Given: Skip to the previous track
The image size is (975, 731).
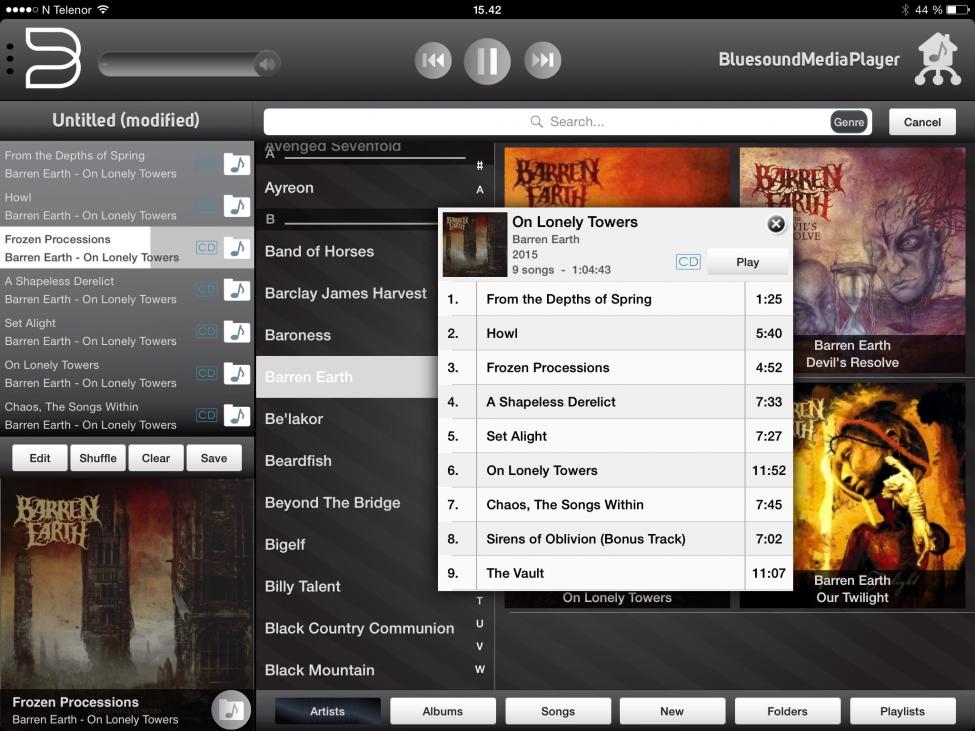Looking at the screenshot, I should coord(433,60).
